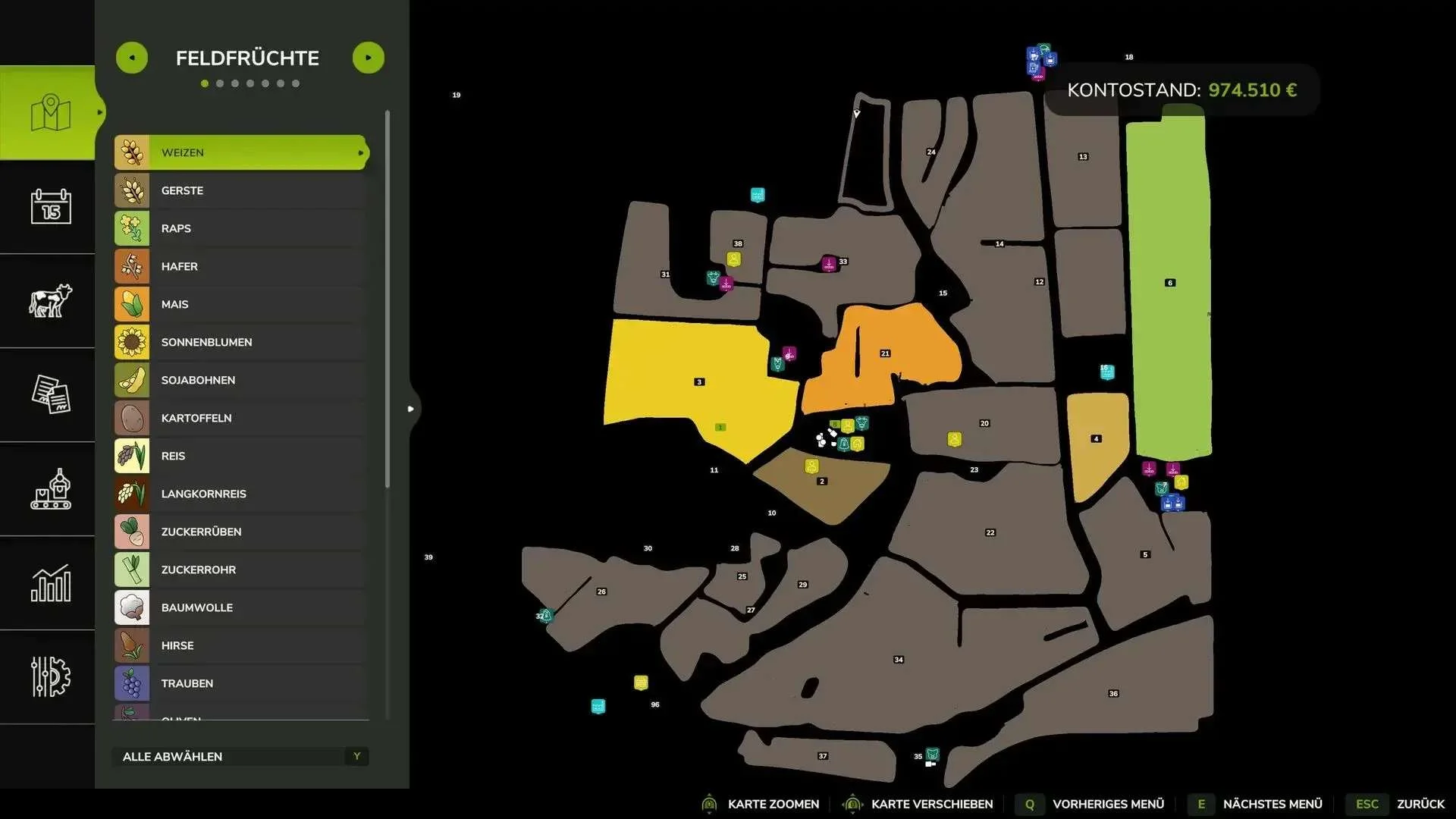
Task: Click the Zuckerrohr sugarcane icon
Action: coord(132,570)
